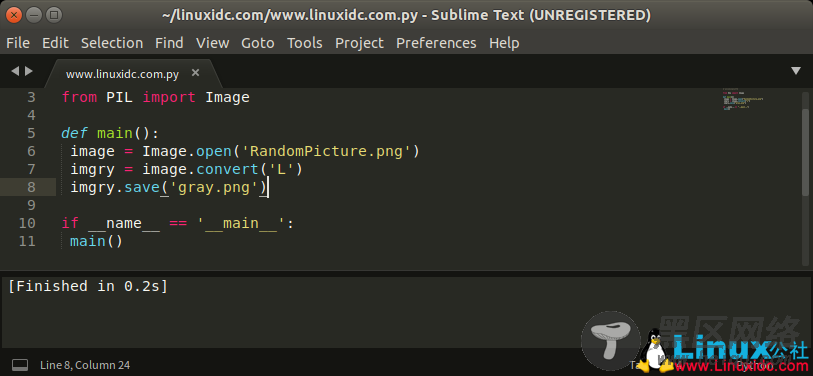Open the View menu
Image resolution: width=813 pixels, height=376 pixels.
coord(213,43)
